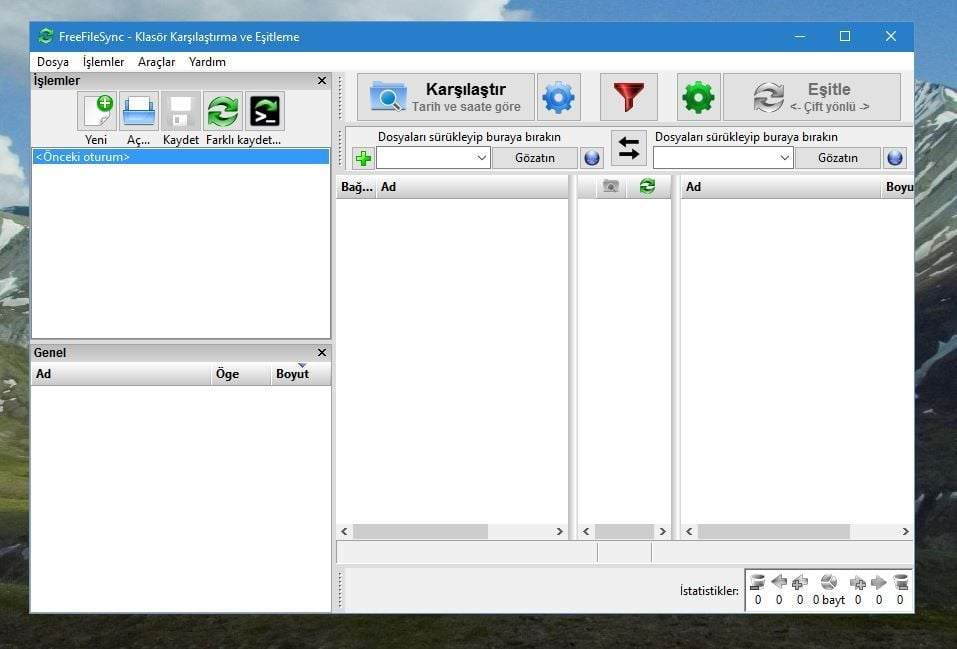The width and height of the screenshot is (957, 649).
Task: Click right cloud storage globe icon
Action: click(895, 158)
